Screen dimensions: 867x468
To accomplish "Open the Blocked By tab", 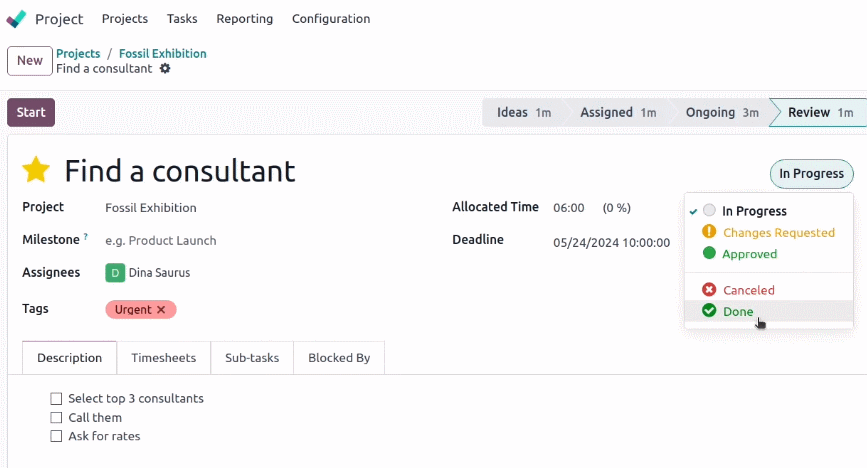I will point(339,358).
